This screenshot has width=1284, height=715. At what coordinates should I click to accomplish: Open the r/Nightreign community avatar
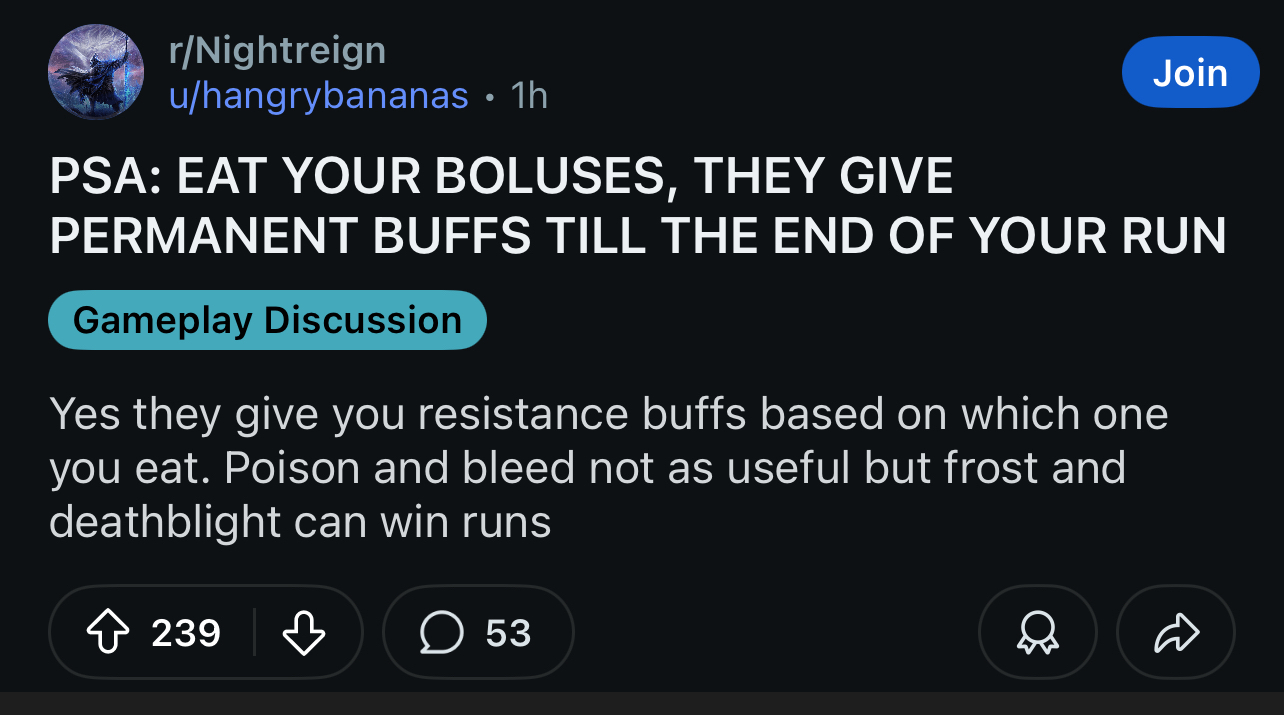coord(96,72)
